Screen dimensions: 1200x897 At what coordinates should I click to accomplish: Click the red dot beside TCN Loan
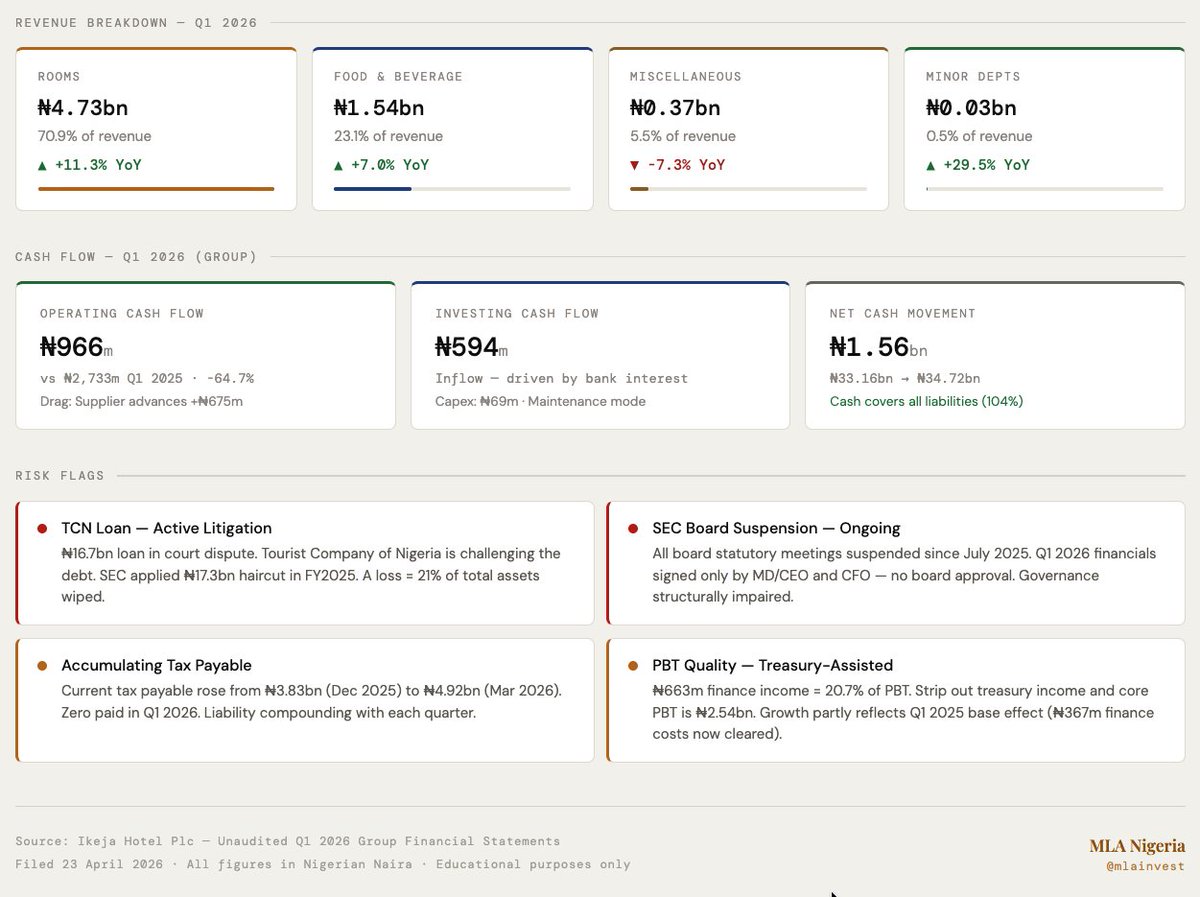42,528
